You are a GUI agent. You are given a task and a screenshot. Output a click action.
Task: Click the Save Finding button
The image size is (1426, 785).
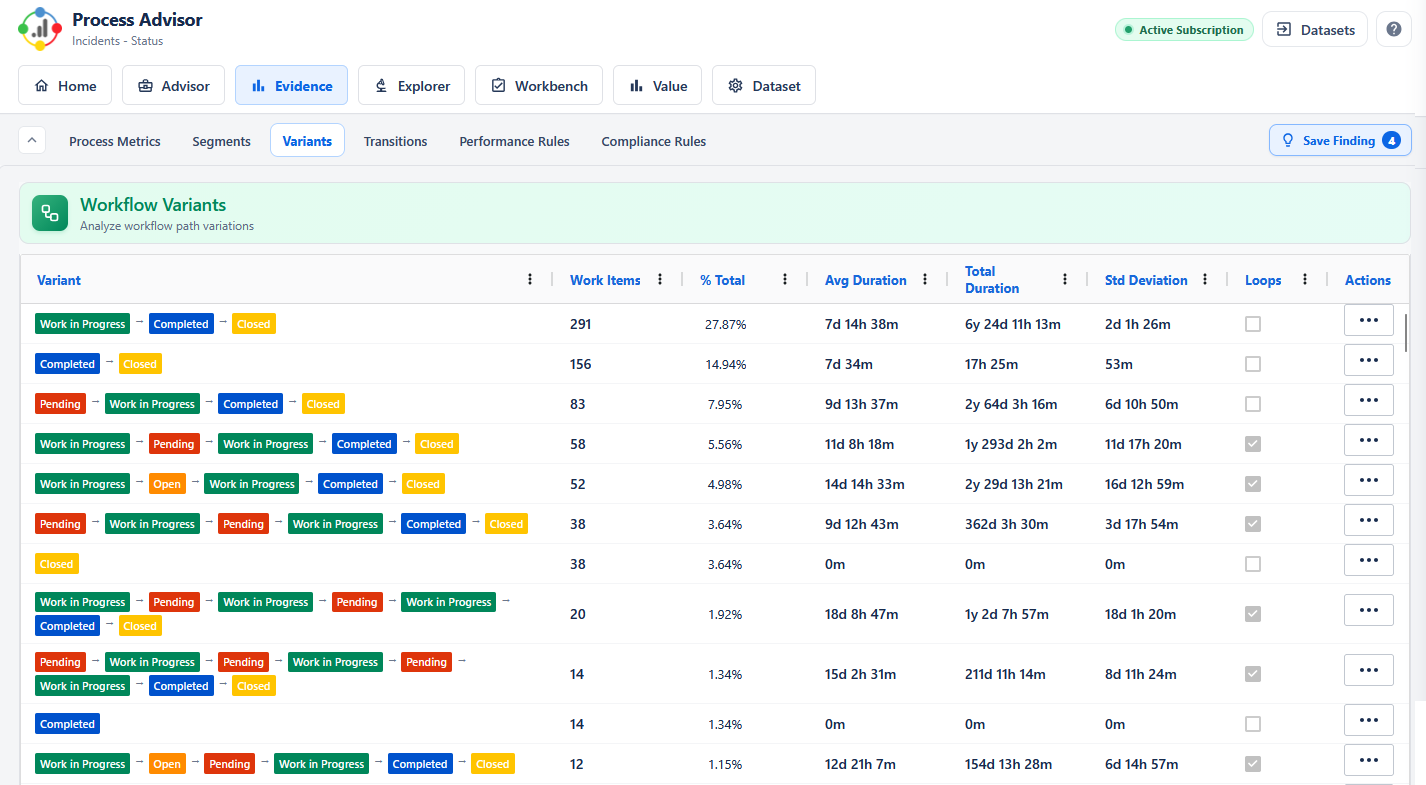[x=1340, y=141]
